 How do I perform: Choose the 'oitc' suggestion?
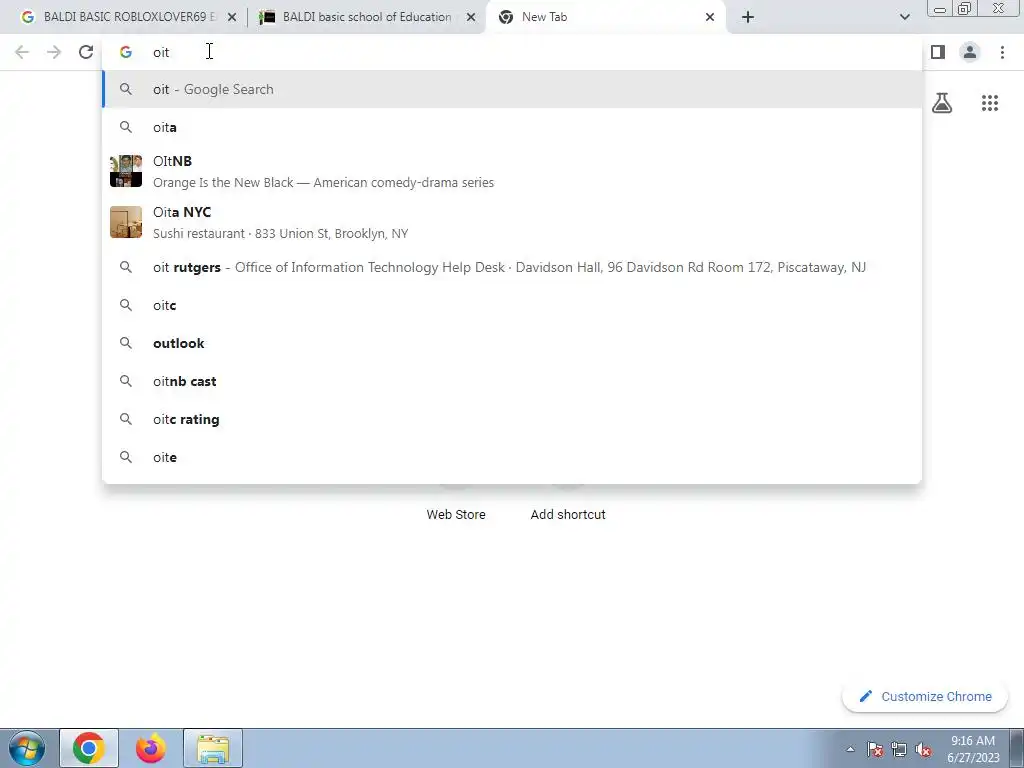click(x=512, y=305)
